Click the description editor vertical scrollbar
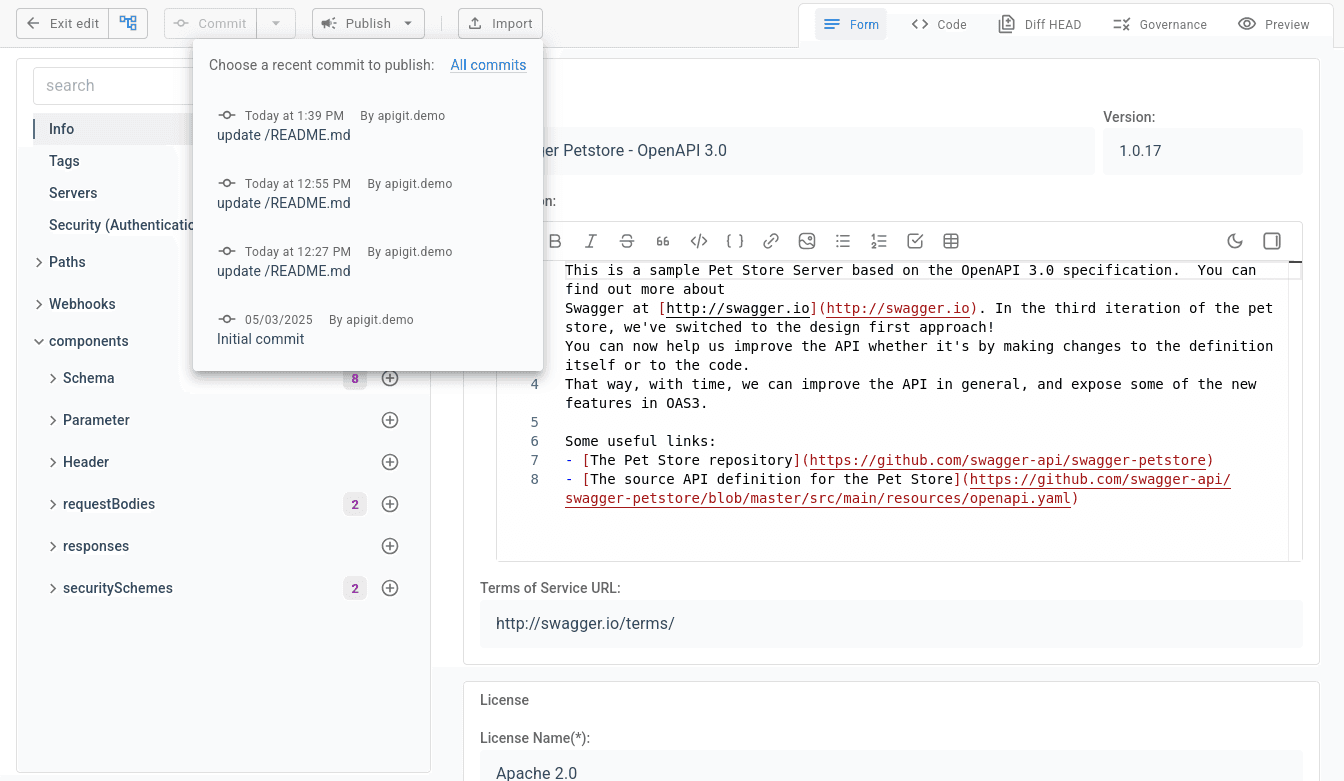Screen dimensions: 1344x781 pyautogui.click(x=1295, y=410)
